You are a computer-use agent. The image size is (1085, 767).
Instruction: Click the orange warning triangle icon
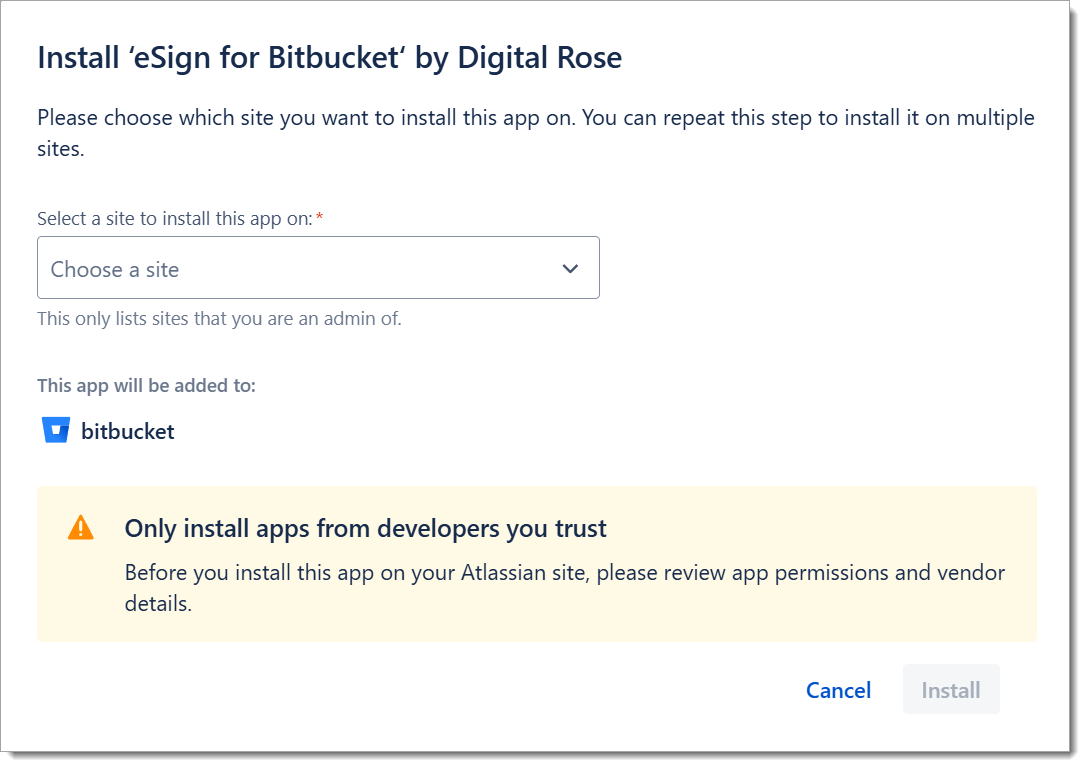click(80, 528)
